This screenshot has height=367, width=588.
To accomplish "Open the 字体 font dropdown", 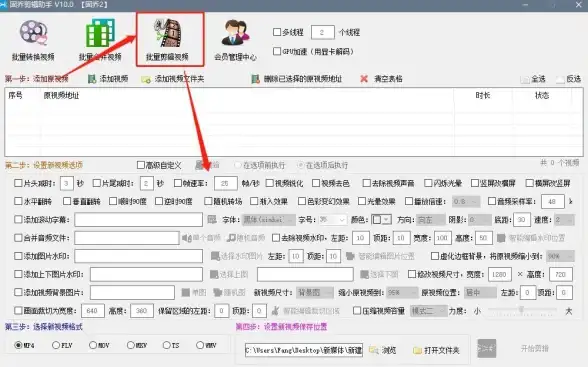I will click(268, 220).
